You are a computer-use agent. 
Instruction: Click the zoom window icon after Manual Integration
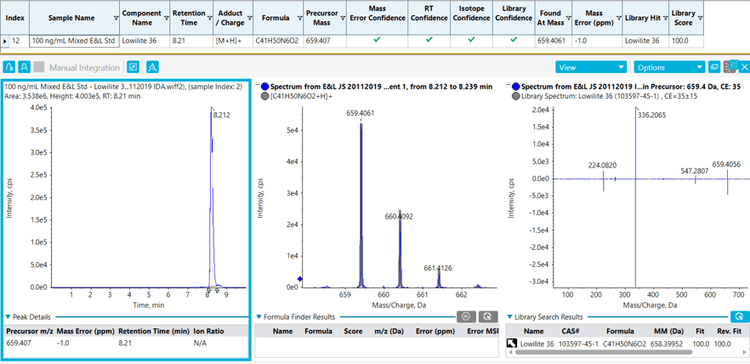coord(134,67)
